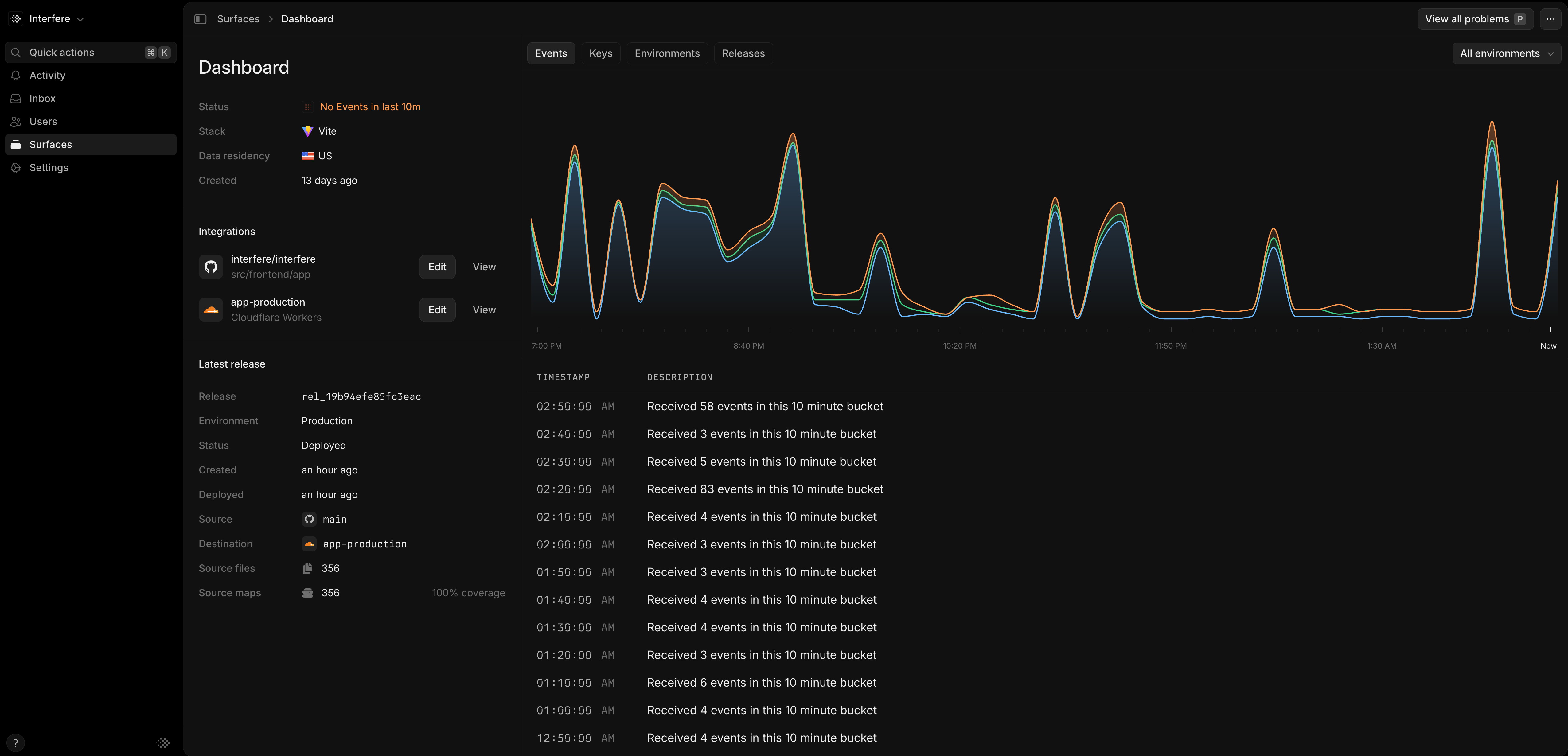Click the 8:40 PM chart axis label

coord(748,346)
